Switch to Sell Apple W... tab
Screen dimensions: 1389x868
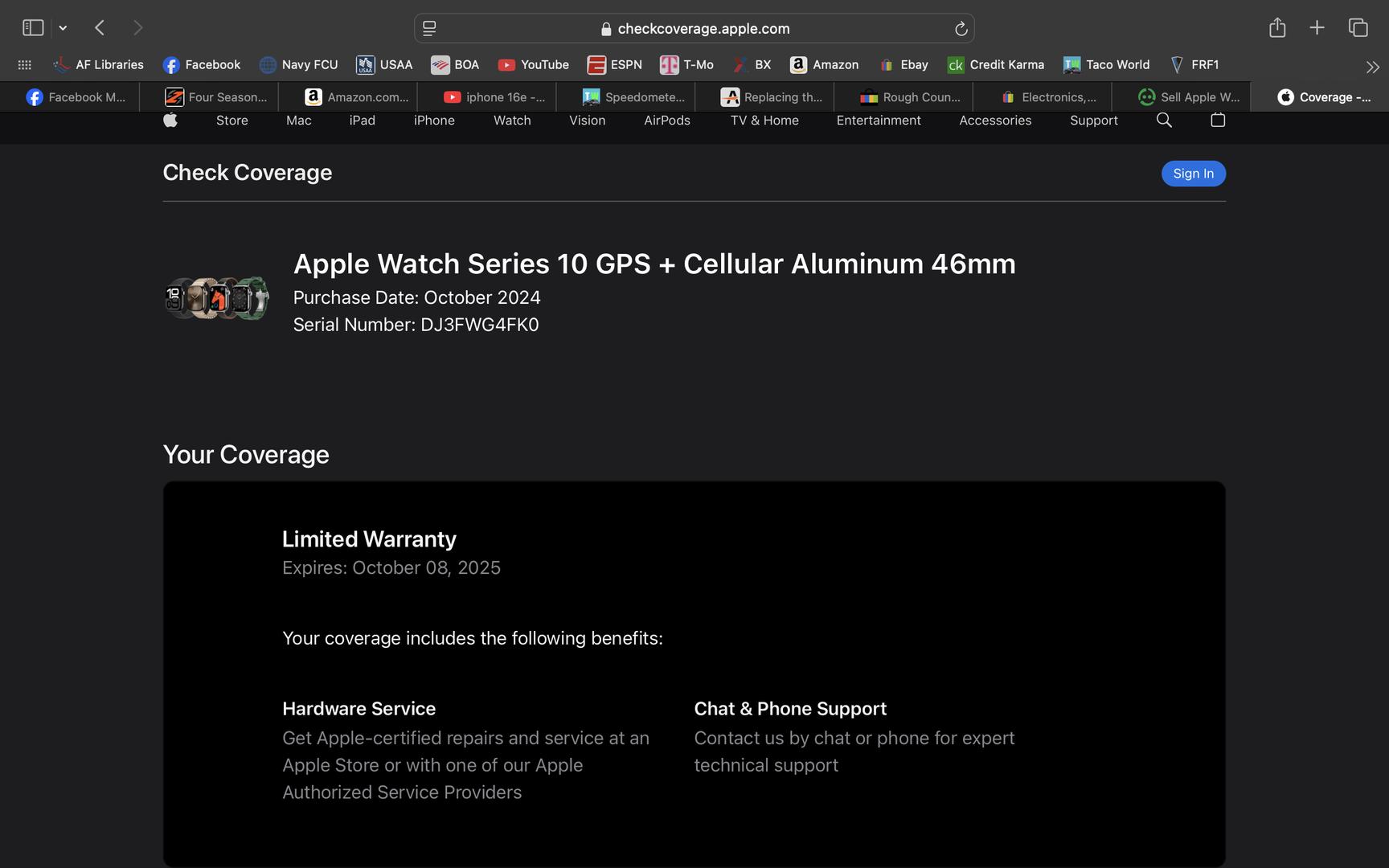(x=1182, y=97)
